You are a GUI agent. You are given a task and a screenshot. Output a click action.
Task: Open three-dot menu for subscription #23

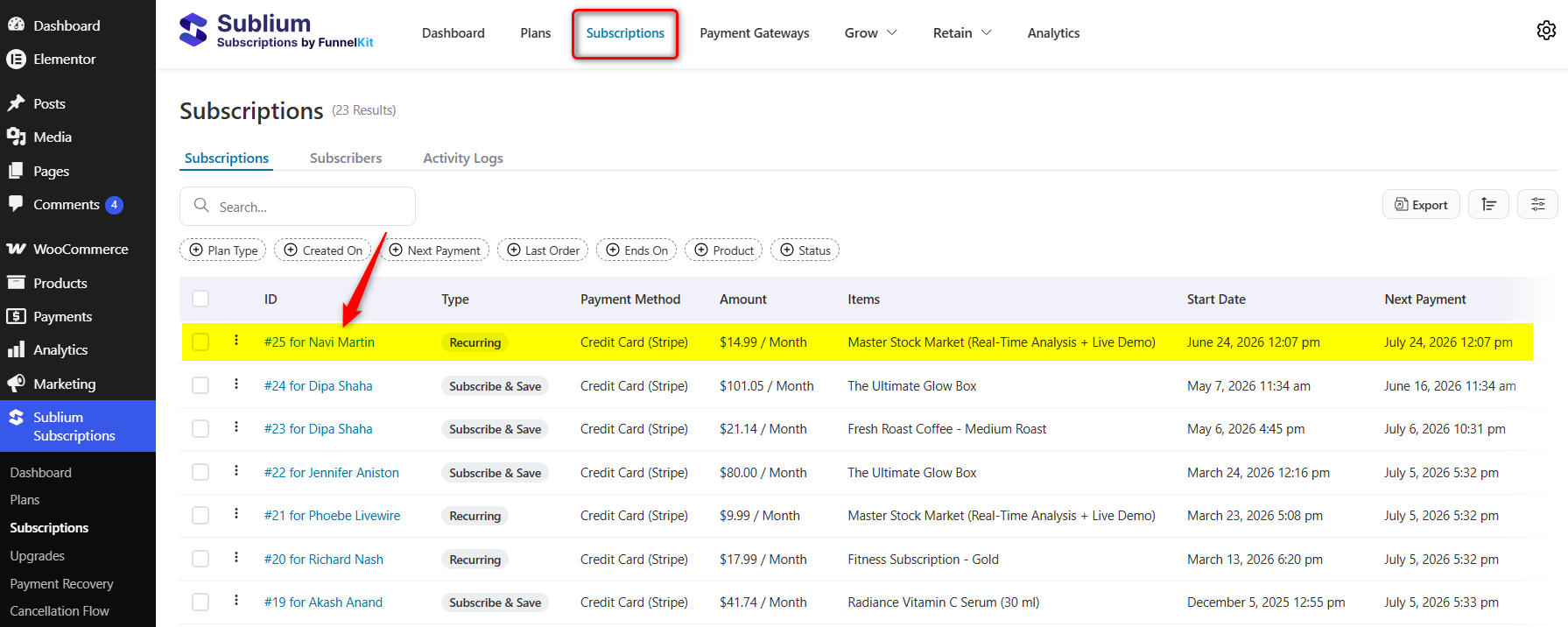pos(236,426)
